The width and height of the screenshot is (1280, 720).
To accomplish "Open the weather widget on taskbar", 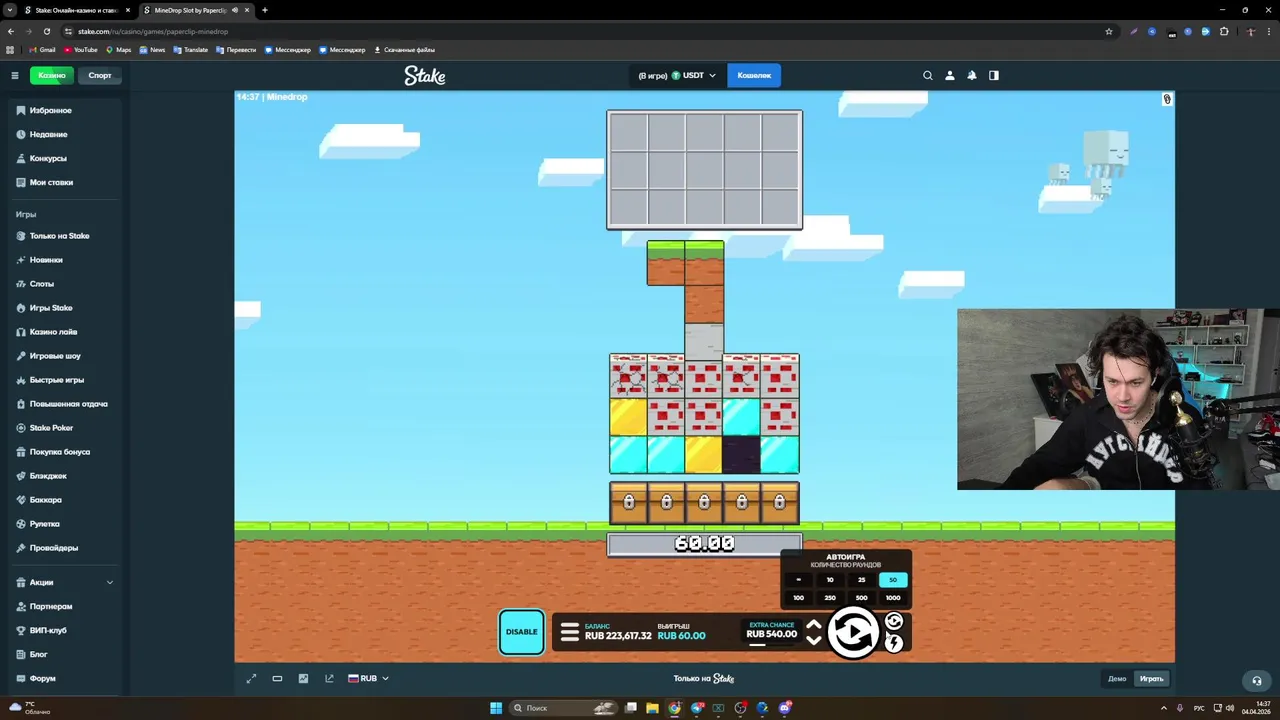I will (30, 708).
